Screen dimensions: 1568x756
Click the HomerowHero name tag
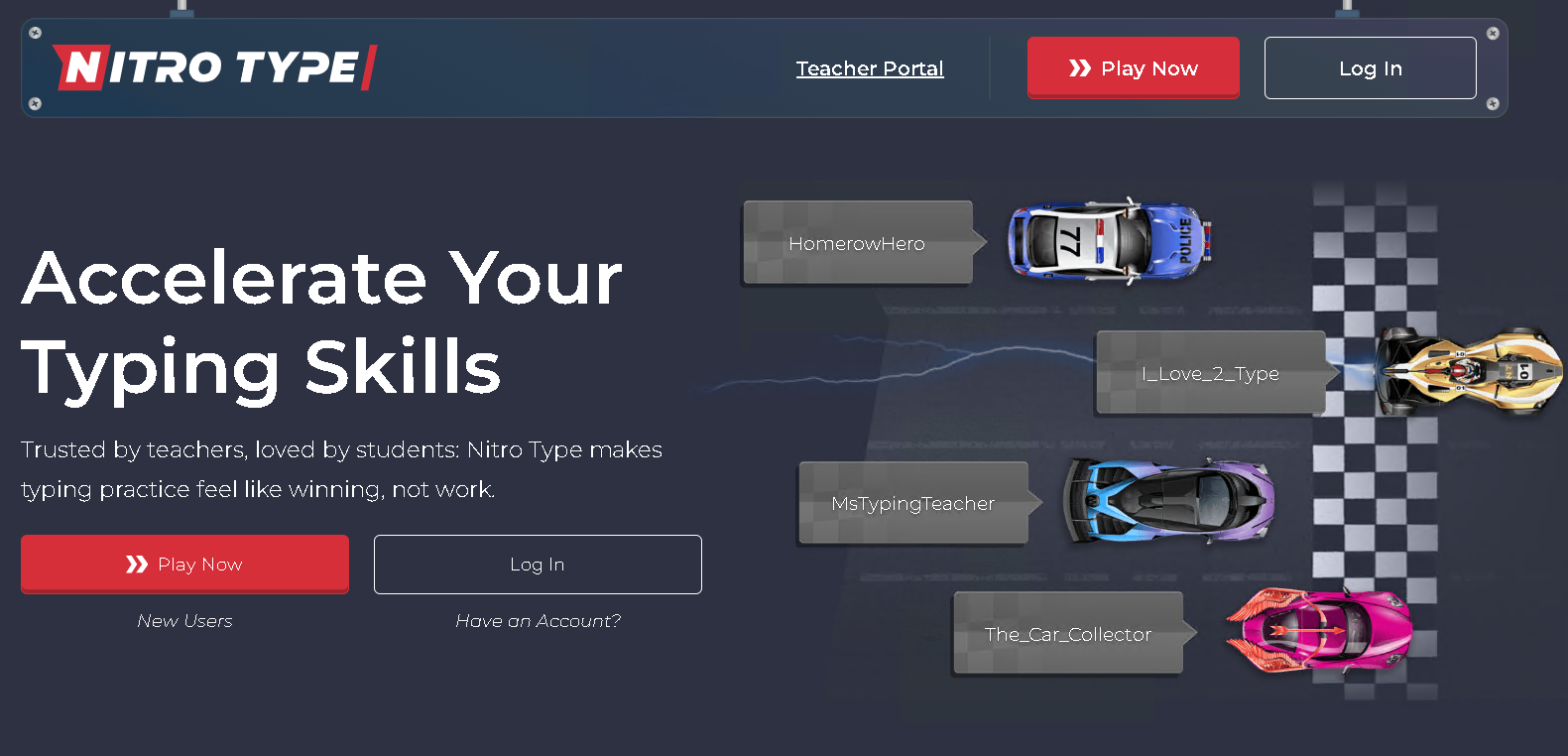[x=857, y=243]
